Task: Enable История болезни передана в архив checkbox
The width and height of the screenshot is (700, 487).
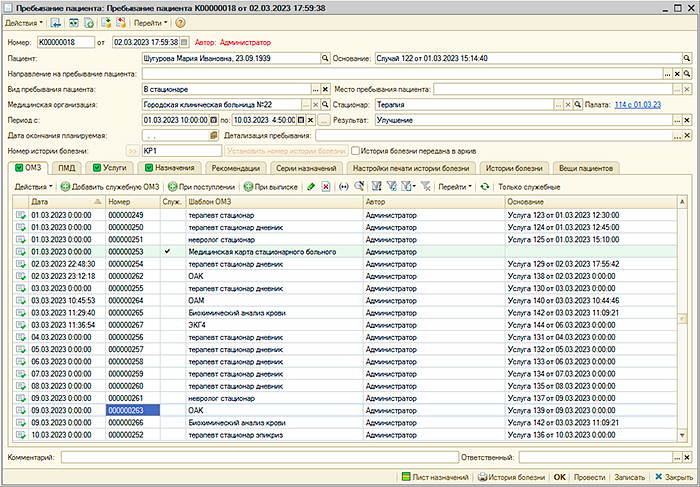Action: pos(355,151)
